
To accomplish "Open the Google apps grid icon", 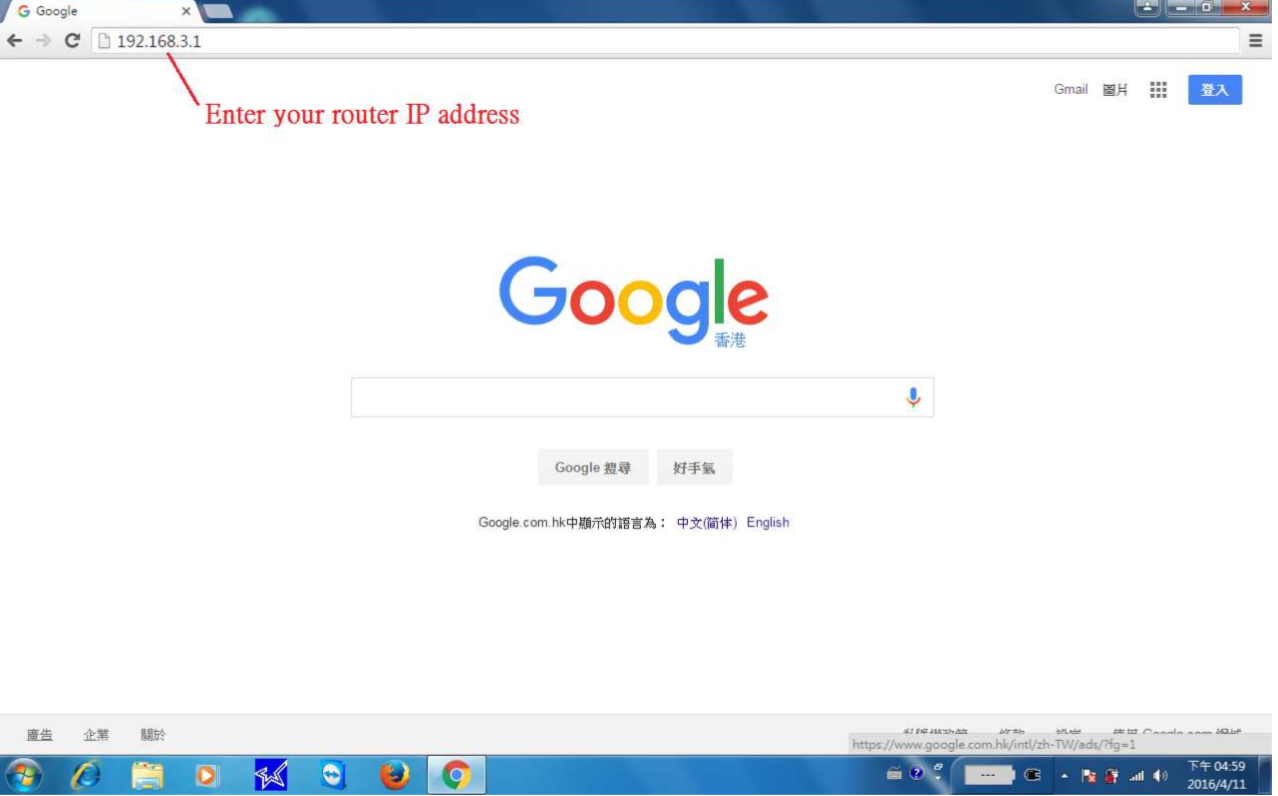I will (1158, 90).
